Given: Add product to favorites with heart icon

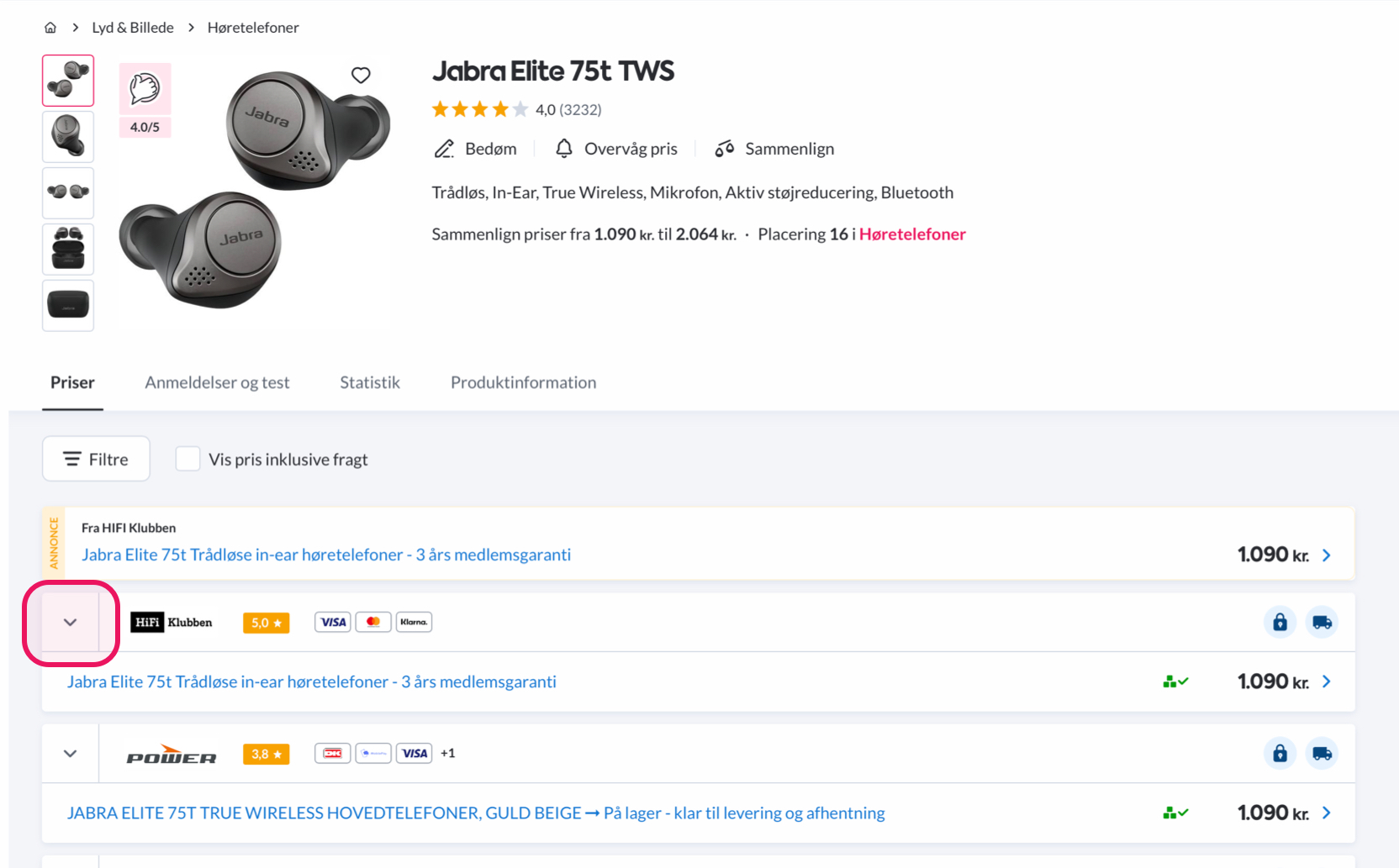Looking at the screenshot, I should click(361, 75).
